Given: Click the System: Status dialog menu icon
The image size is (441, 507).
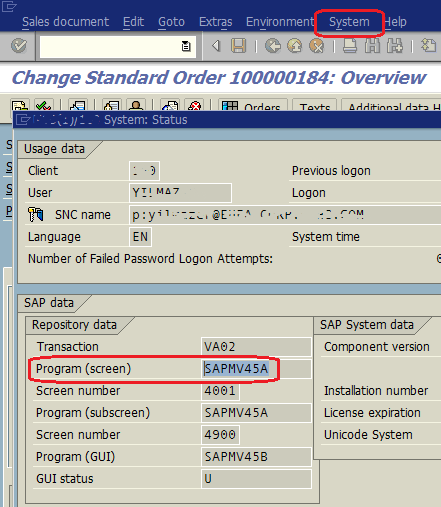Looking at the screenshot, I should click(x=23, y=119).
